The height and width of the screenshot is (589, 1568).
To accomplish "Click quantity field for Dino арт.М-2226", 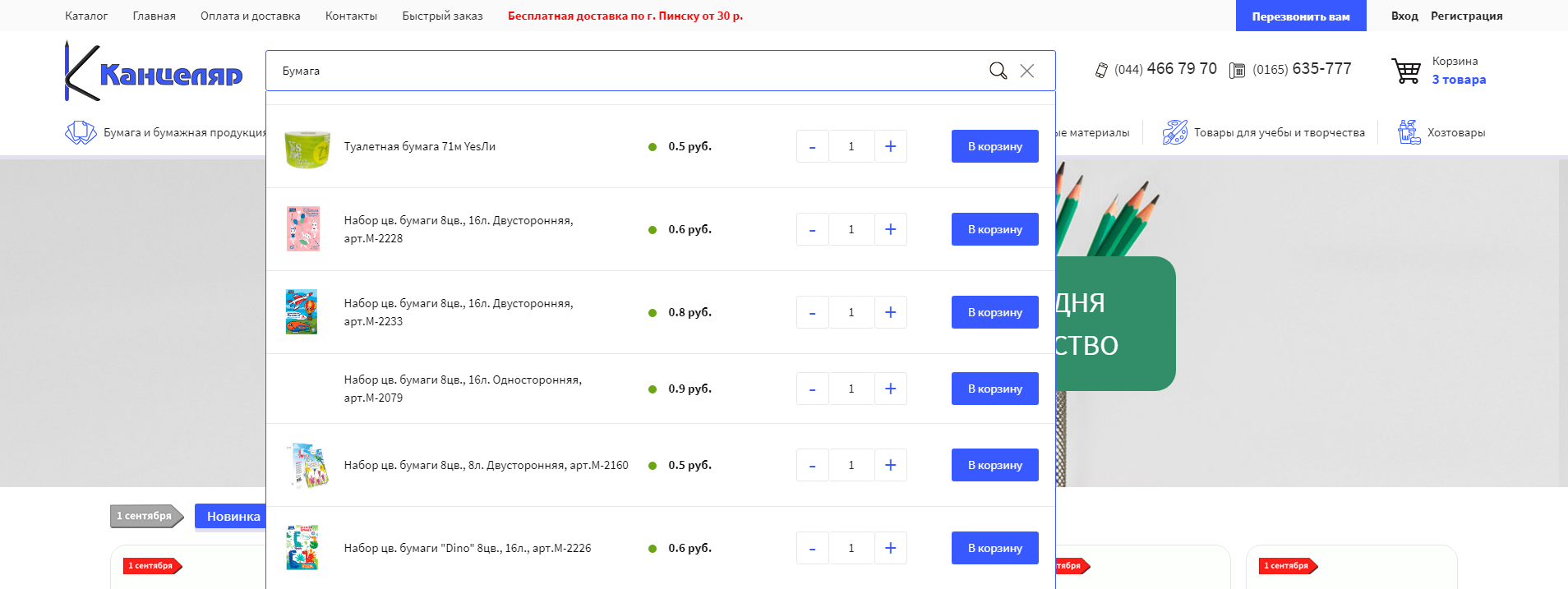I will coord(851,548).
